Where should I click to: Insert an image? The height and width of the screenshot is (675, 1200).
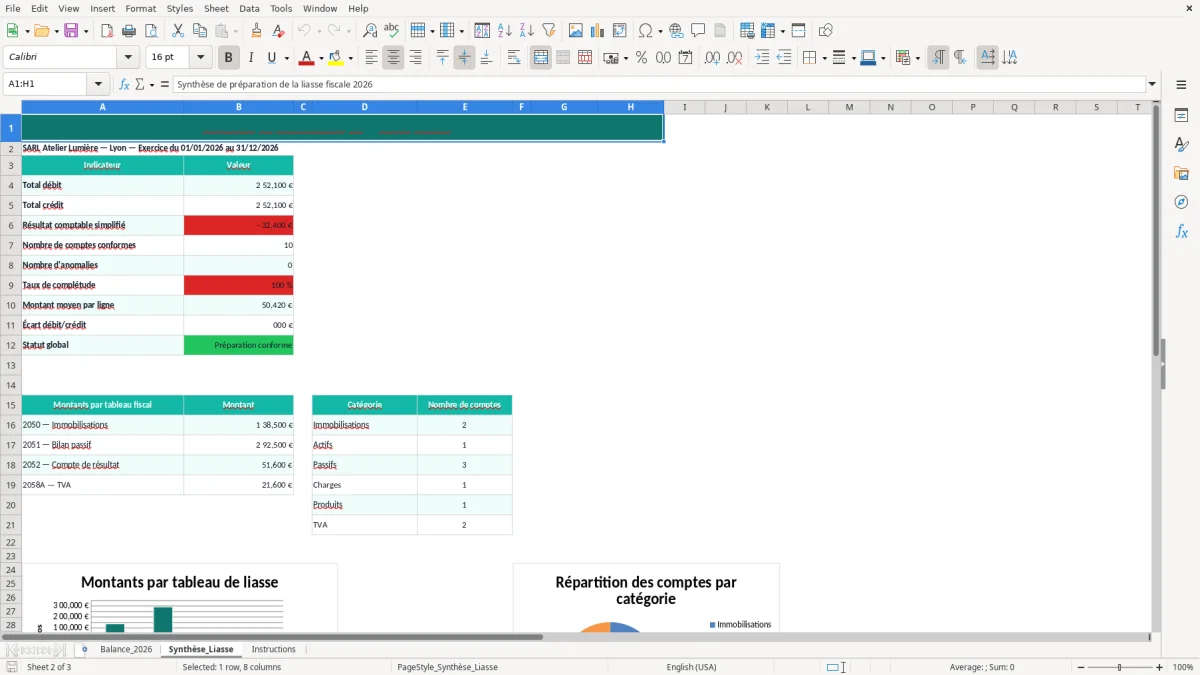(576, 31)
